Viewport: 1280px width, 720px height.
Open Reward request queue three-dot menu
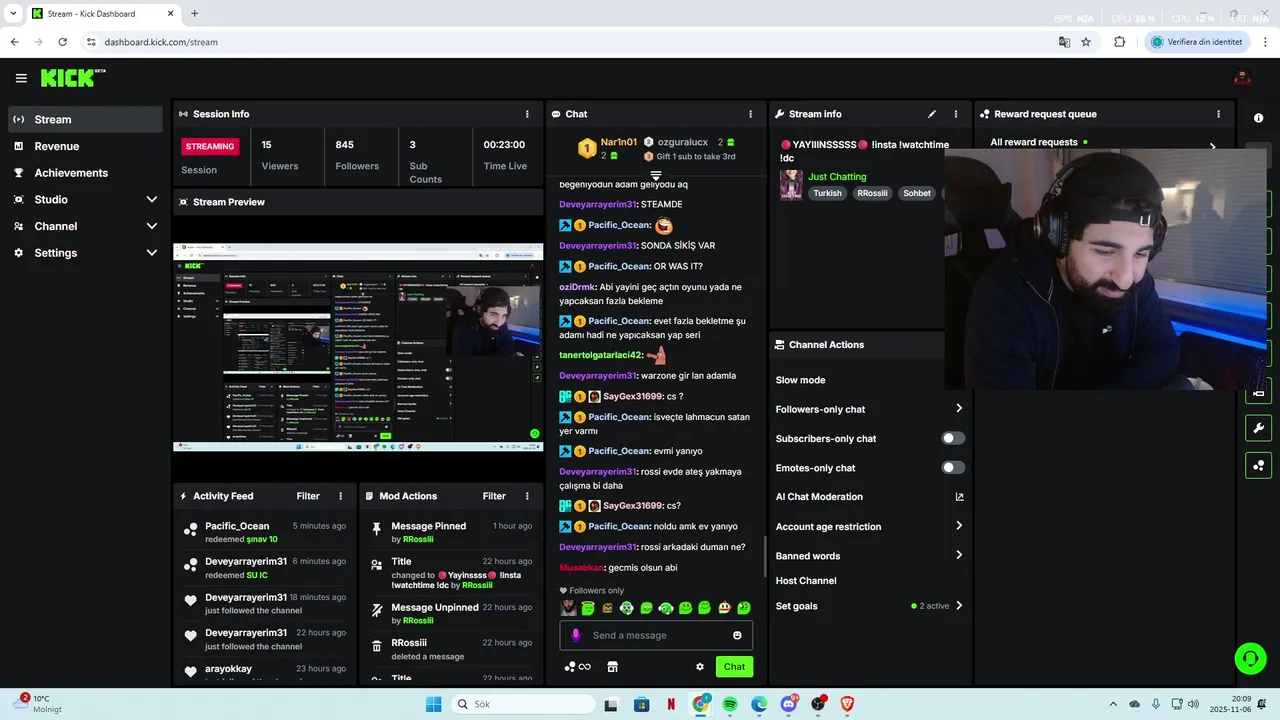point(1219,114)
